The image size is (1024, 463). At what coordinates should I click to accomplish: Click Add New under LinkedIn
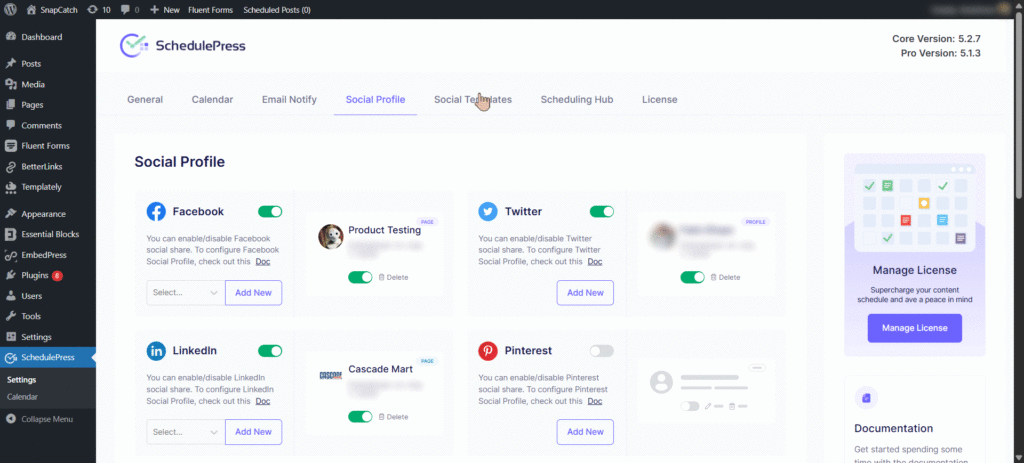pyautogui.click(x=253, y=432)
